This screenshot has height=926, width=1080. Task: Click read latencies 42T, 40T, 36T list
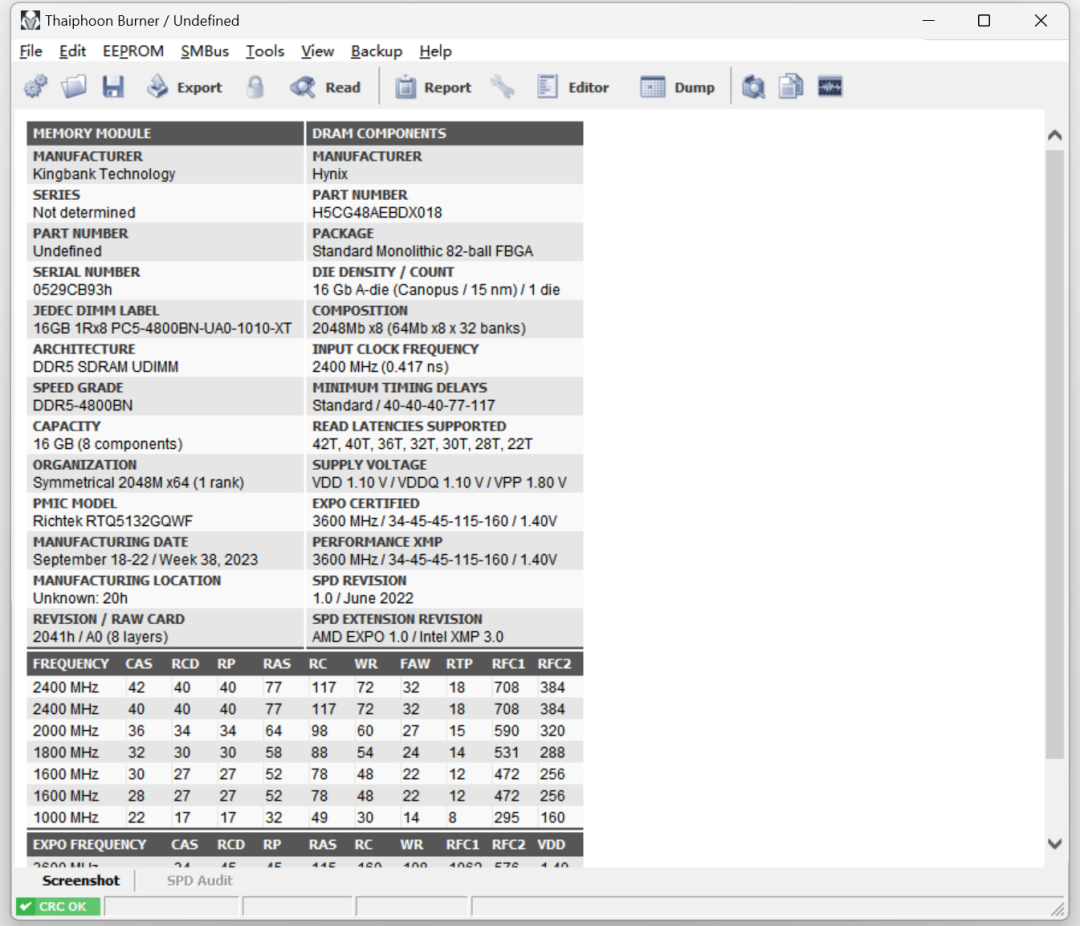tap(422, 444)
